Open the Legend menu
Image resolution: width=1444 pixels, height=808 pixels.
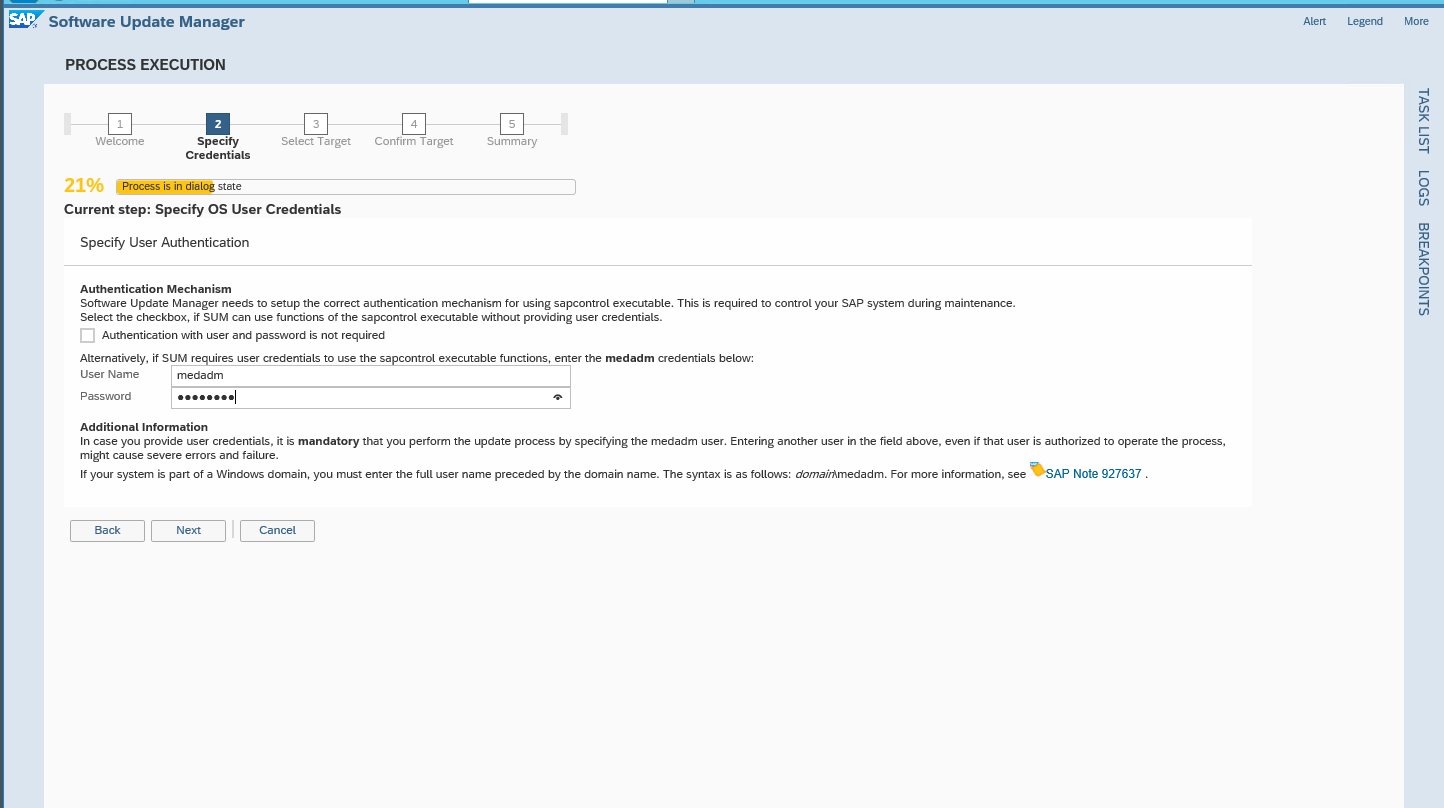click(x=1364, y=21)
